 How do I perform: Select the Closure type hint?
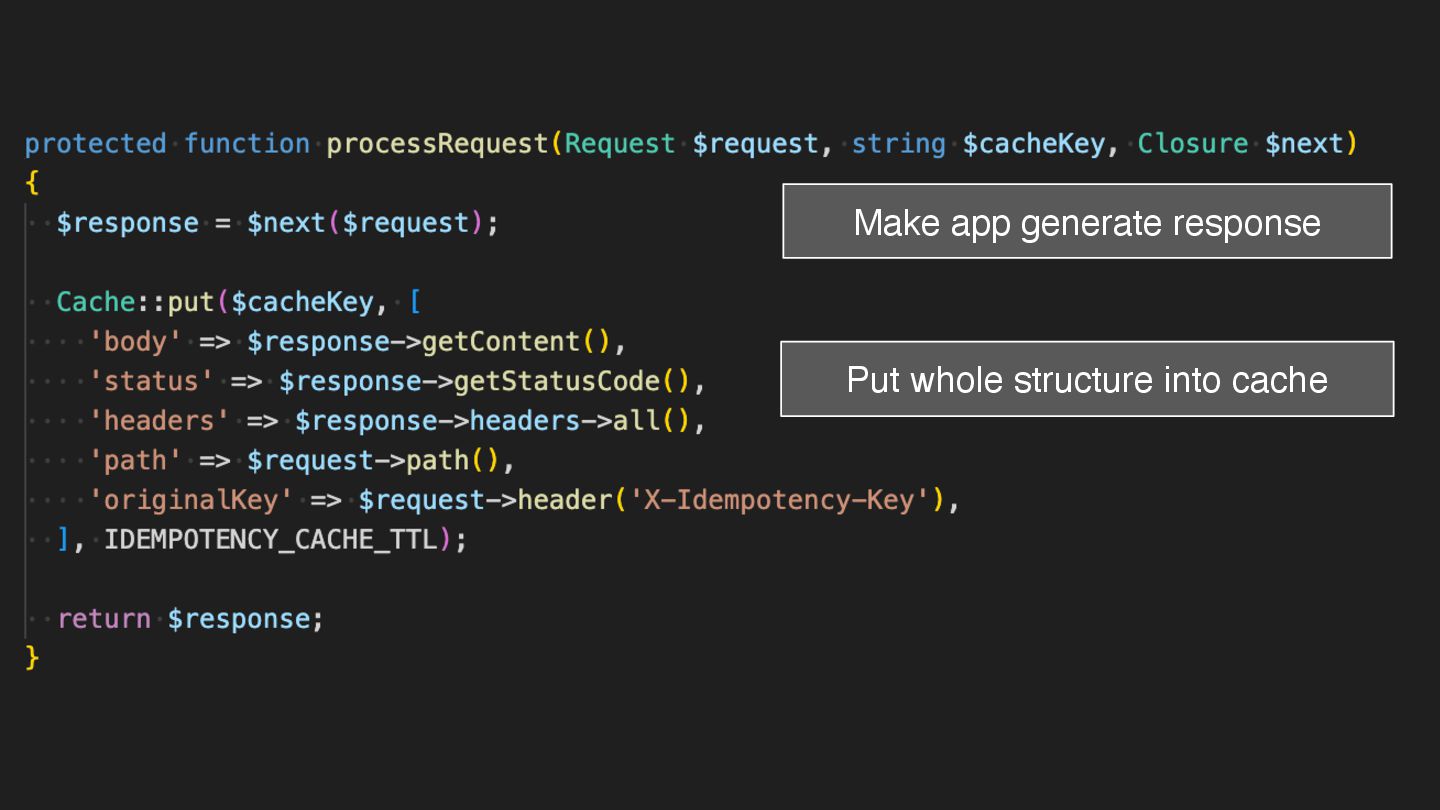pyautogui.click(x=1192, y=144)
